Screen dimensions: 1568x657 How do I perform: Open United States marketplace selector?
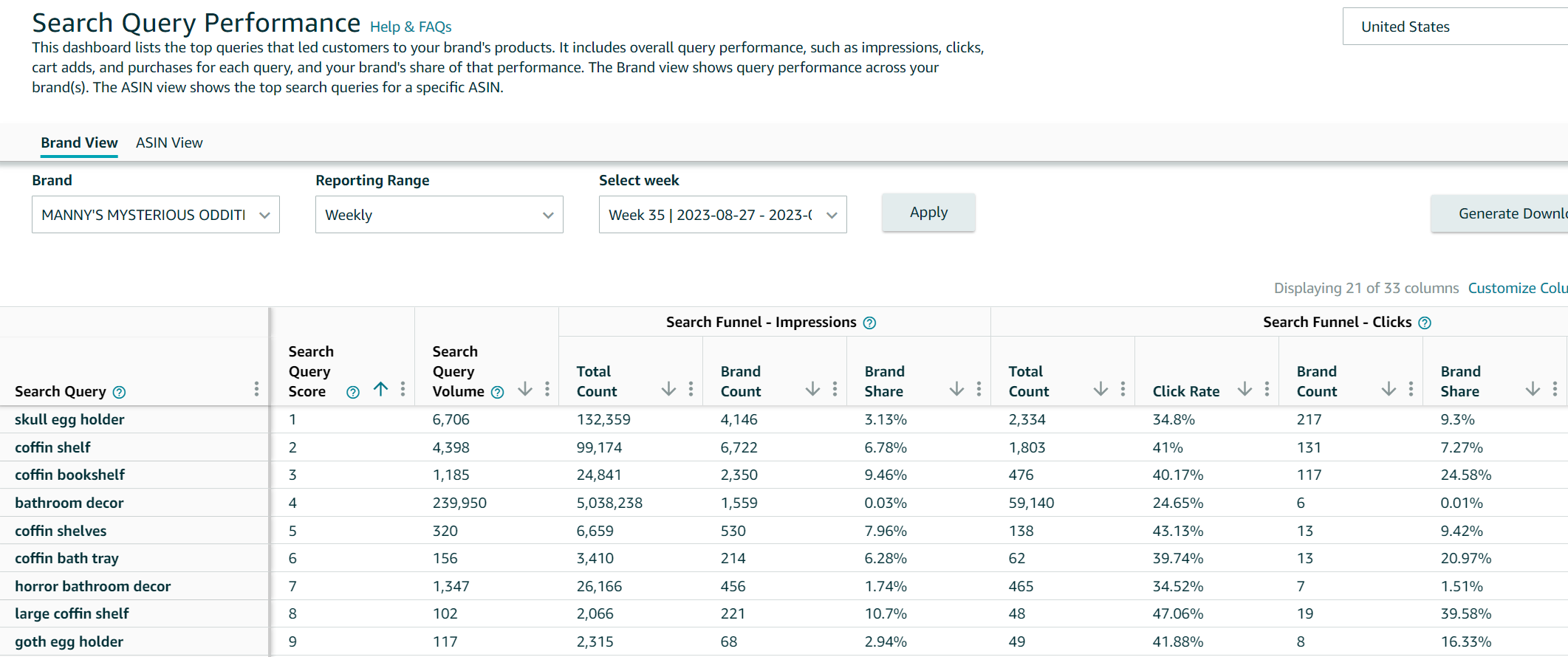(x=1455, y=27)
